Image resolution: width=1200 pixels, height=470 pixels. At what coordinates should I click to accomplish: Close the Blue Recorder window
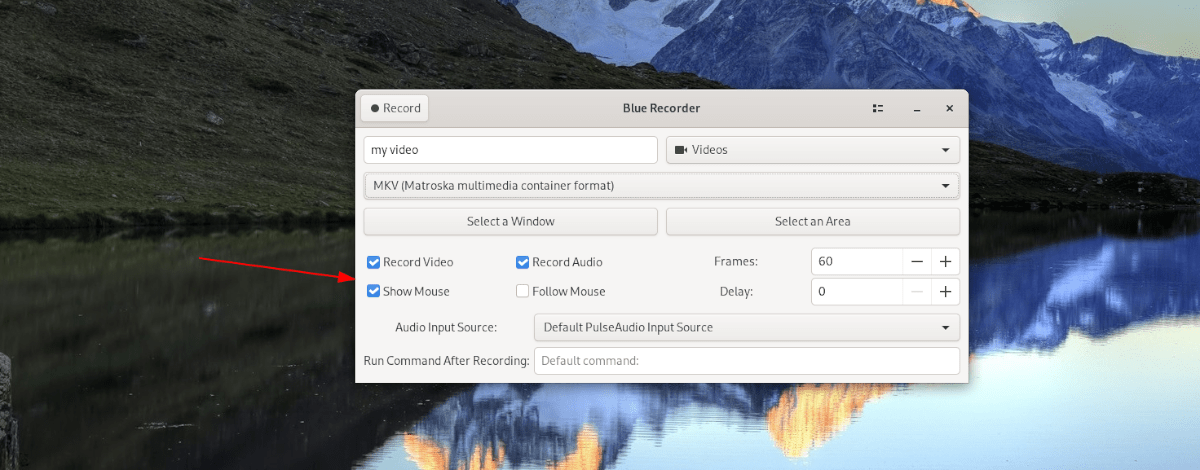click(949, 108)
